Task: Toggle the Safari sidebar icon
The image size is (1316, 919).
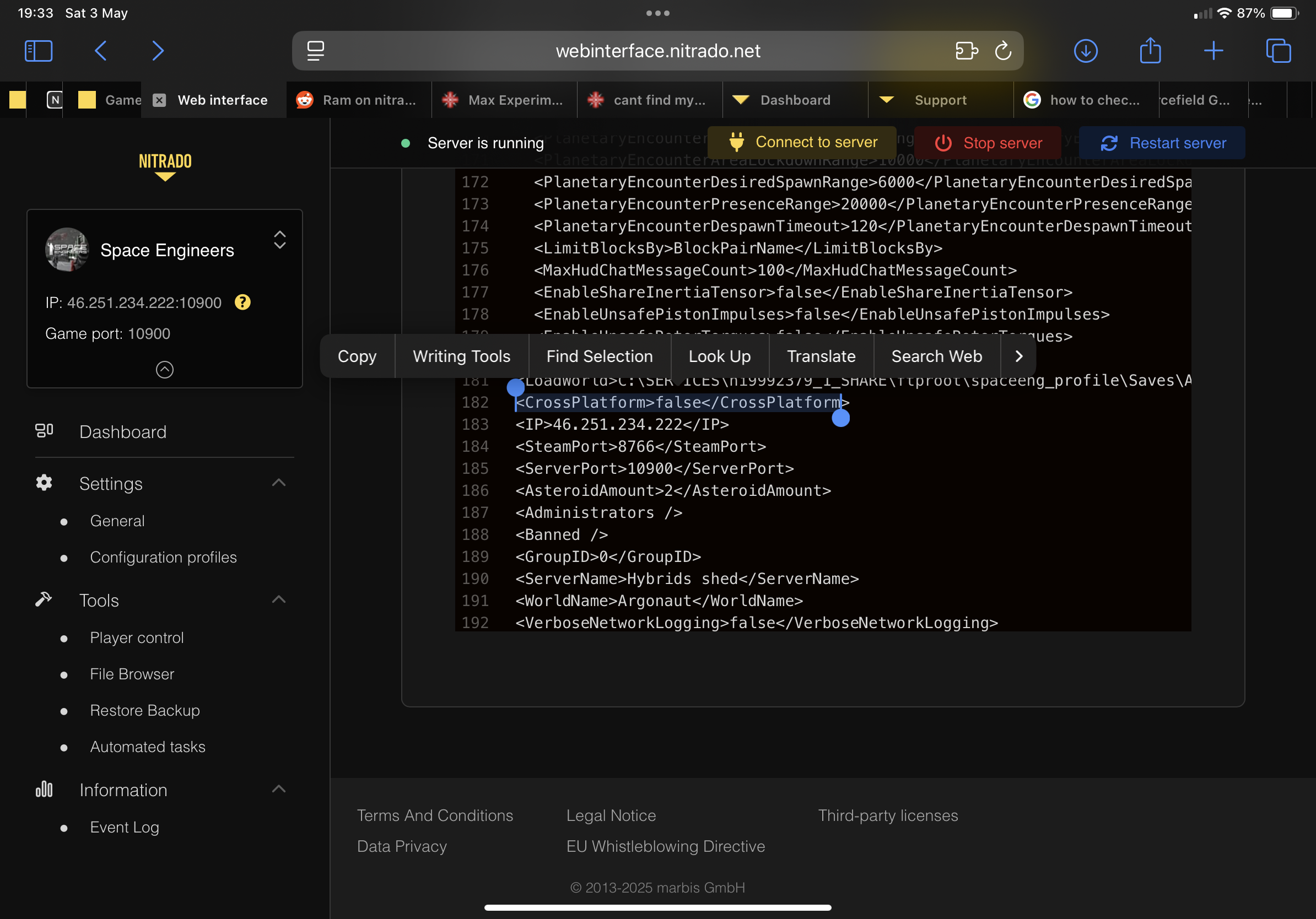Action: point(39,51)
